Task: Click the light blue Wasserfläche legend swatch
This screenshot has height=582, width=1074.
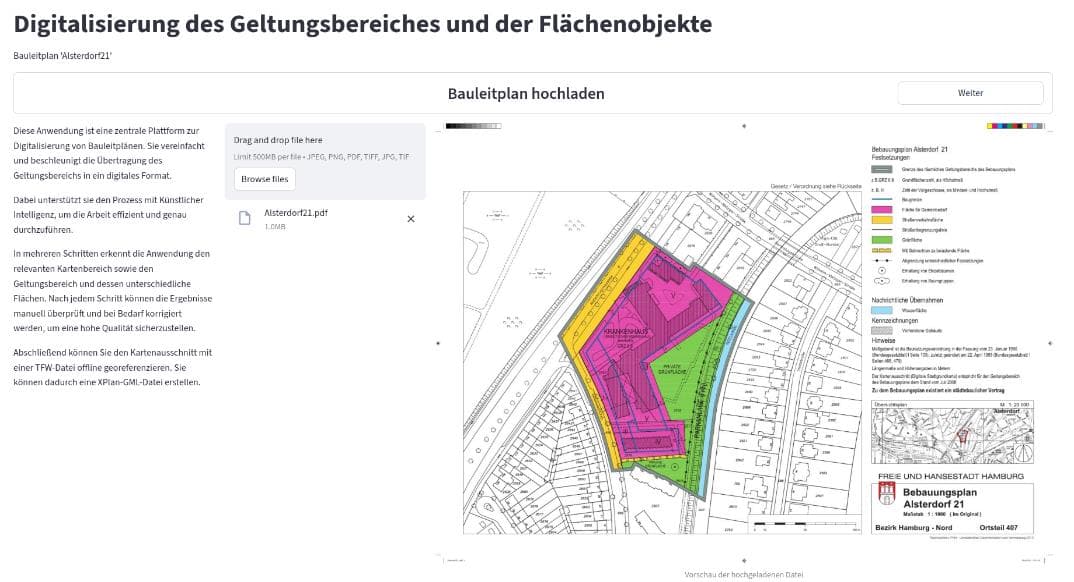Action: (882, 310)
